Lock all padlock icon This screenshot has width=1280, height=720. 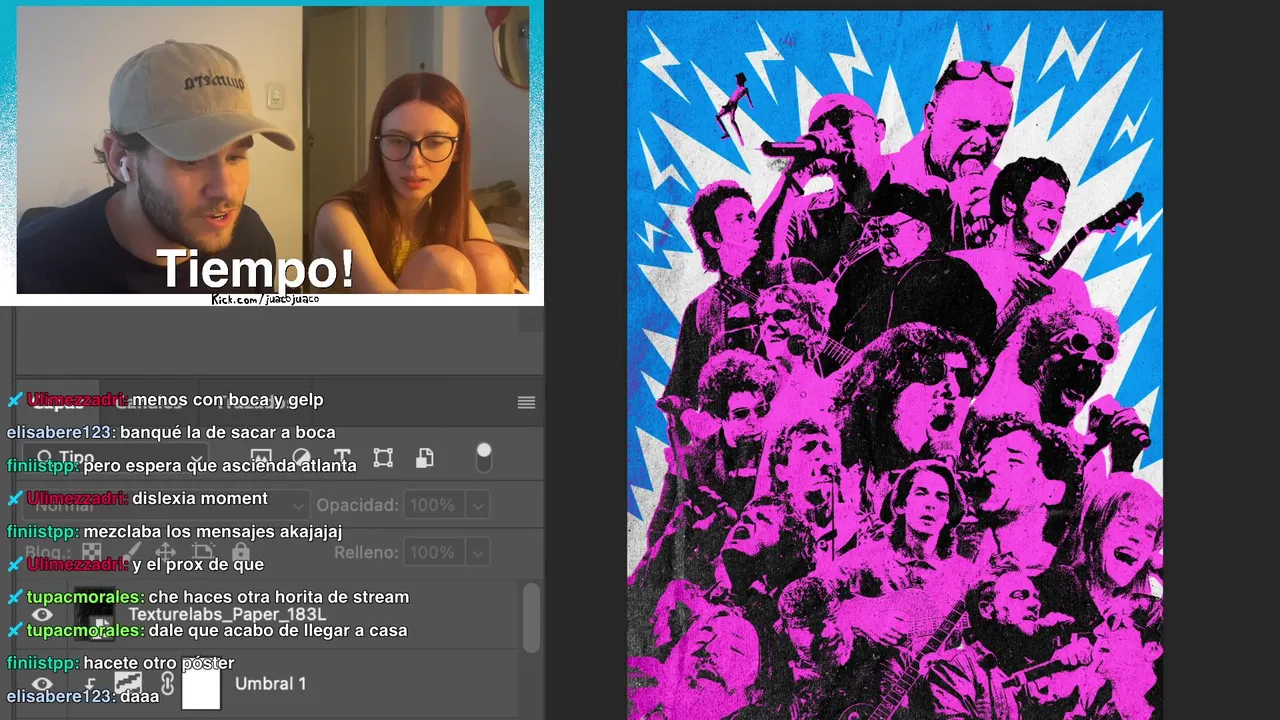point(240,552)
